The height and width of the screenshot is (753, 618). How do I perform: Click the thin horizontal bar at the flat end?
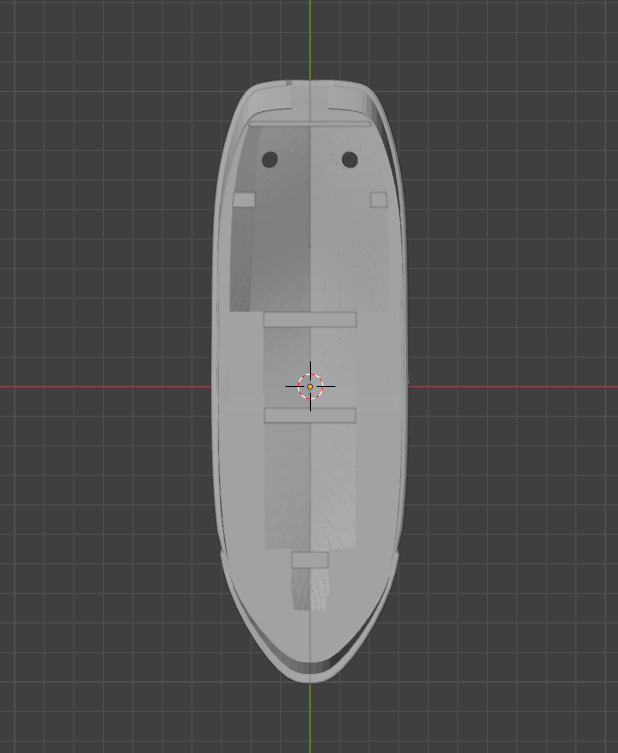(310, 124)
